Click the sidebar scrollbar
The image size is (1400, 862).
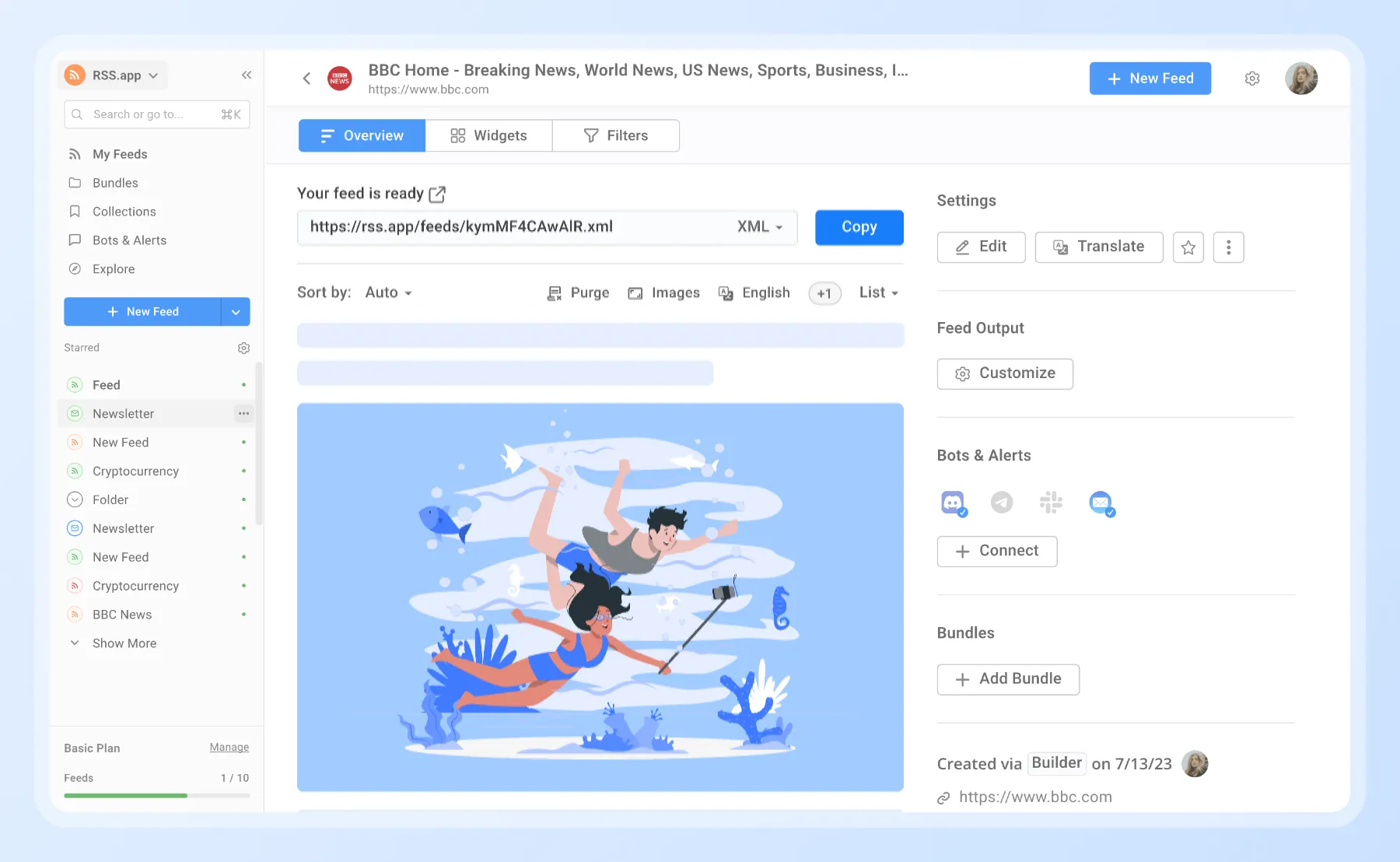[x=259, y=443]
